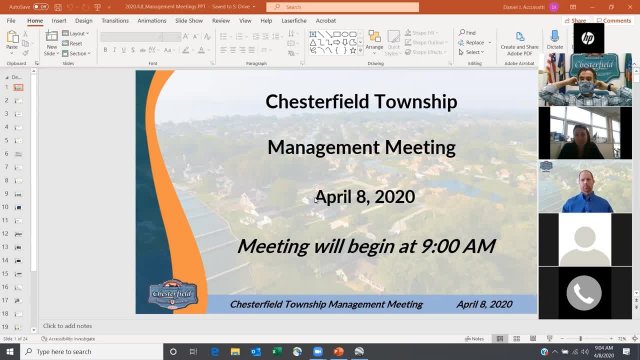
Task: Select slide 5 thumbnail
Action: pos(18,141)
